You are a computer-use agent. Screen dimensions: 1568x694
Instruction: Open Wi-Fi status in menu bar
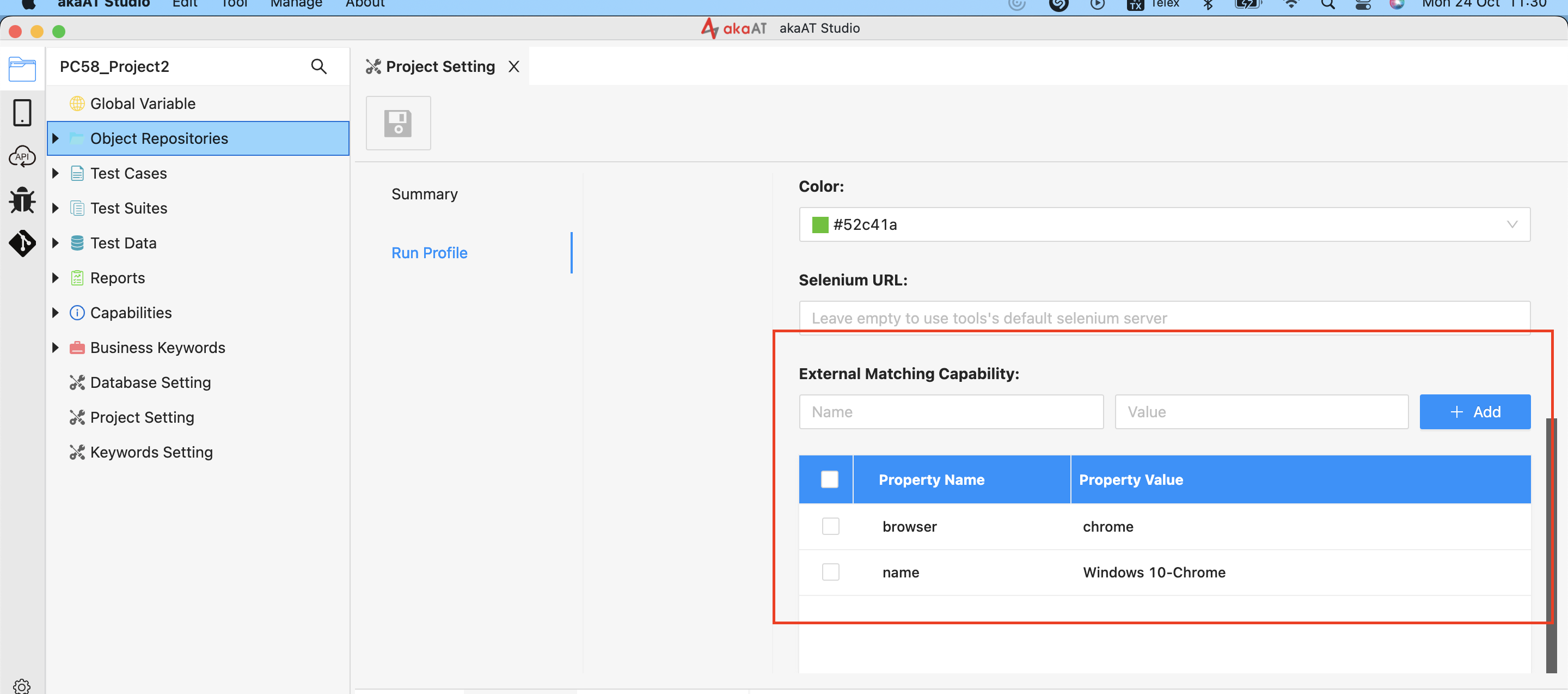[1291, 4]
